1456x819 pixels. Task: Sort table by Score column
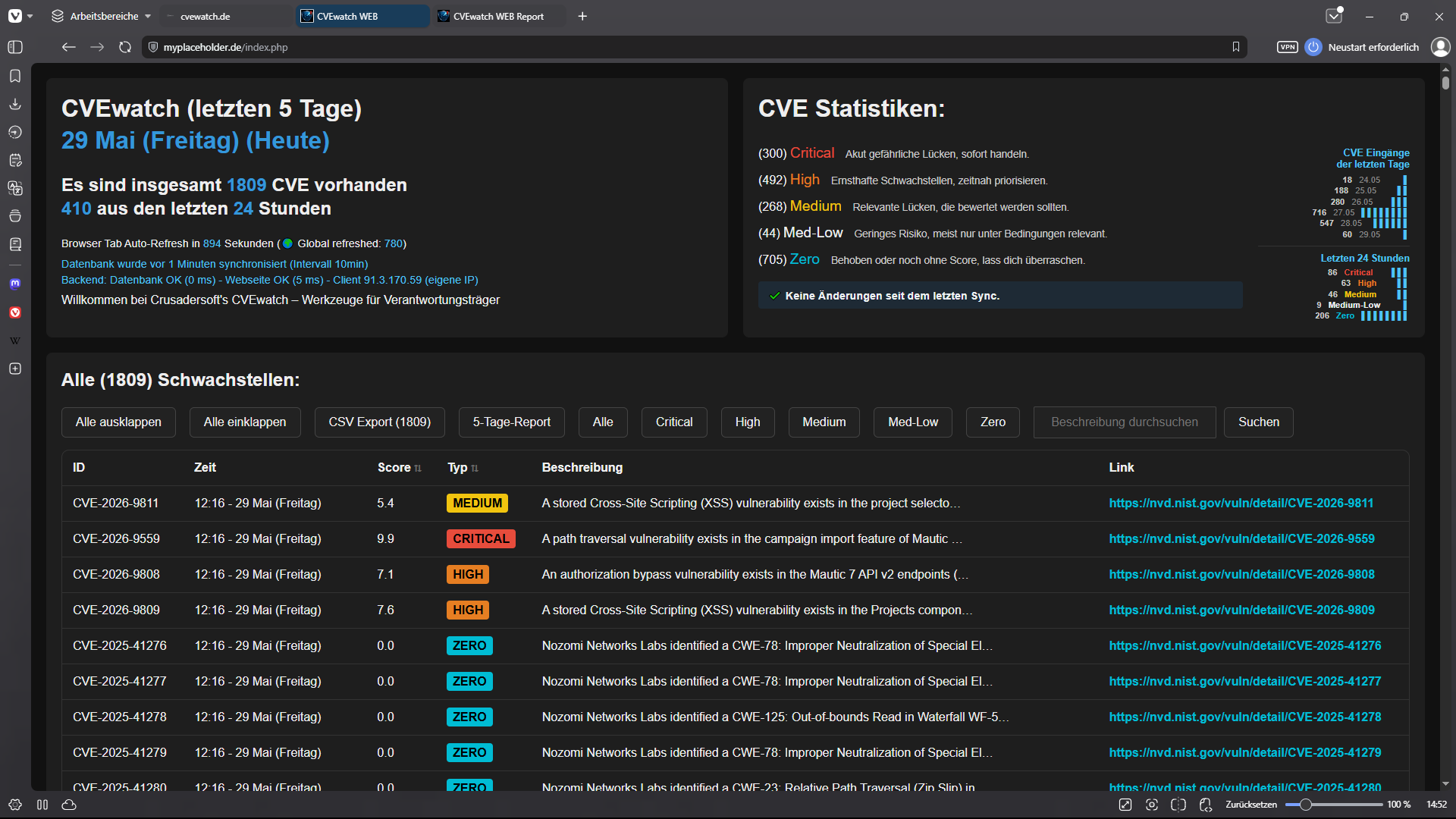click(x=400, y=468)
